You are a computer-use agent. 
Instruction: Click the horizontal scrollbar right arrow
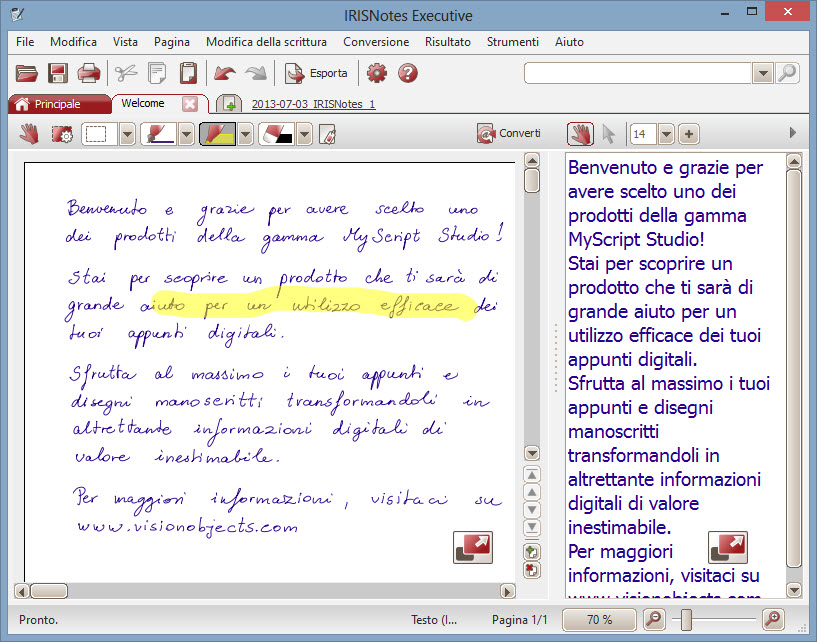(x=507, y=591)
